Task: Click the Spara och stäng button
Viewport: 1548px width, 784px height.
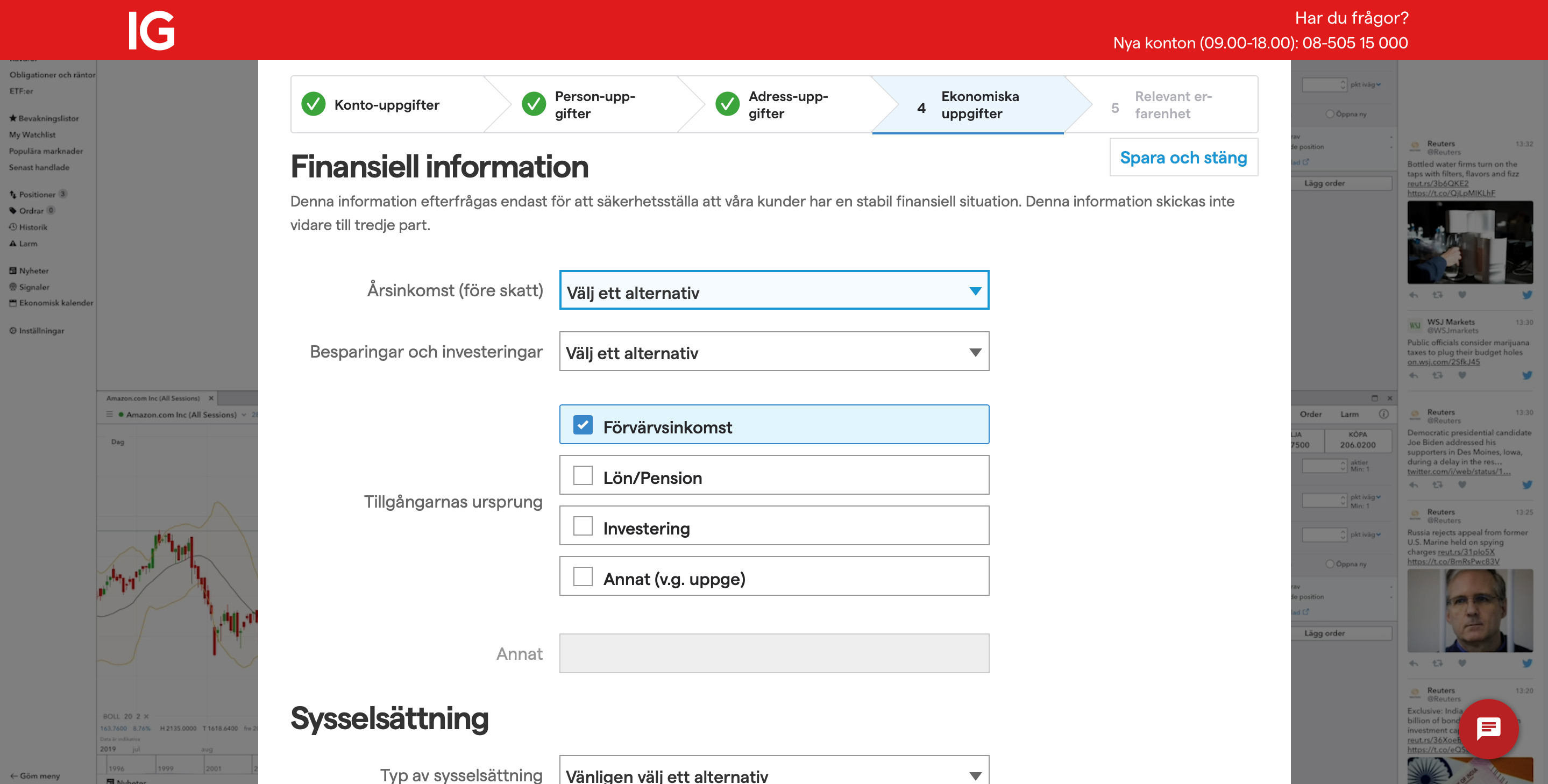Action: coord(1183,158)
